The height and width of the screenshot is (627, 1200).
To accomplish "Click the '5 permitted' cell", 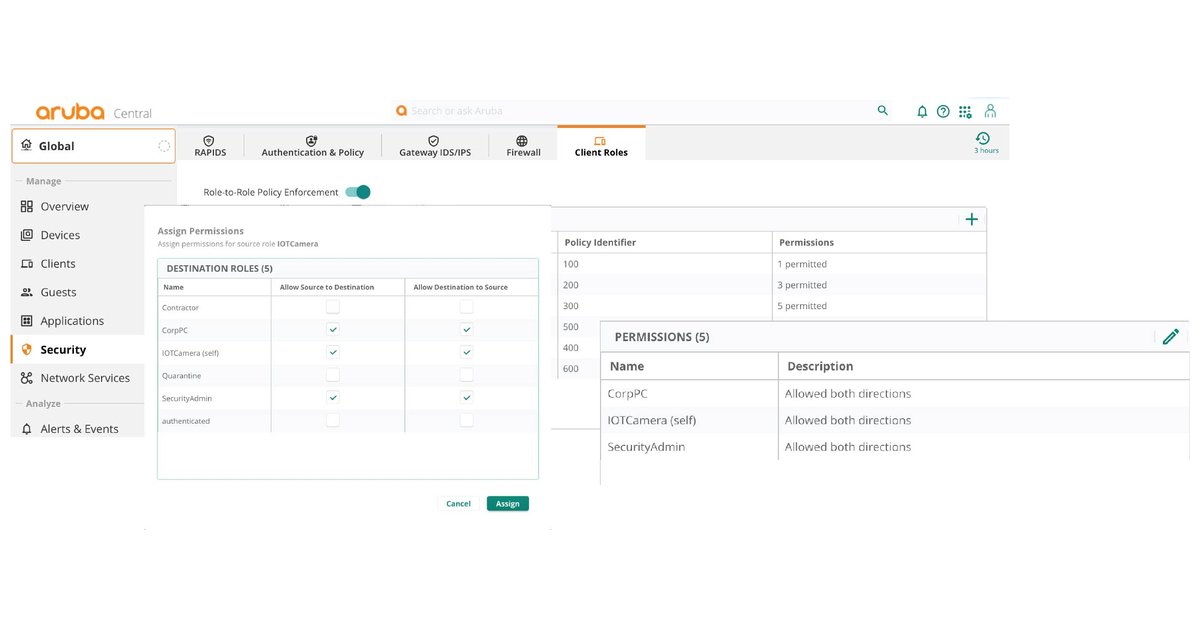I will pos(802,306).
